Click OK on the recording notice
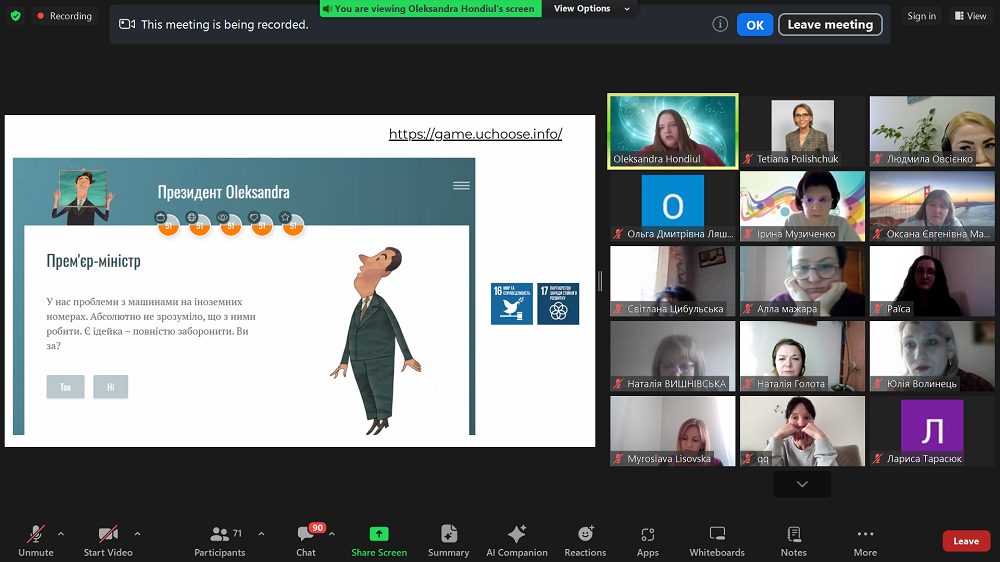 (x=755, y=25)
